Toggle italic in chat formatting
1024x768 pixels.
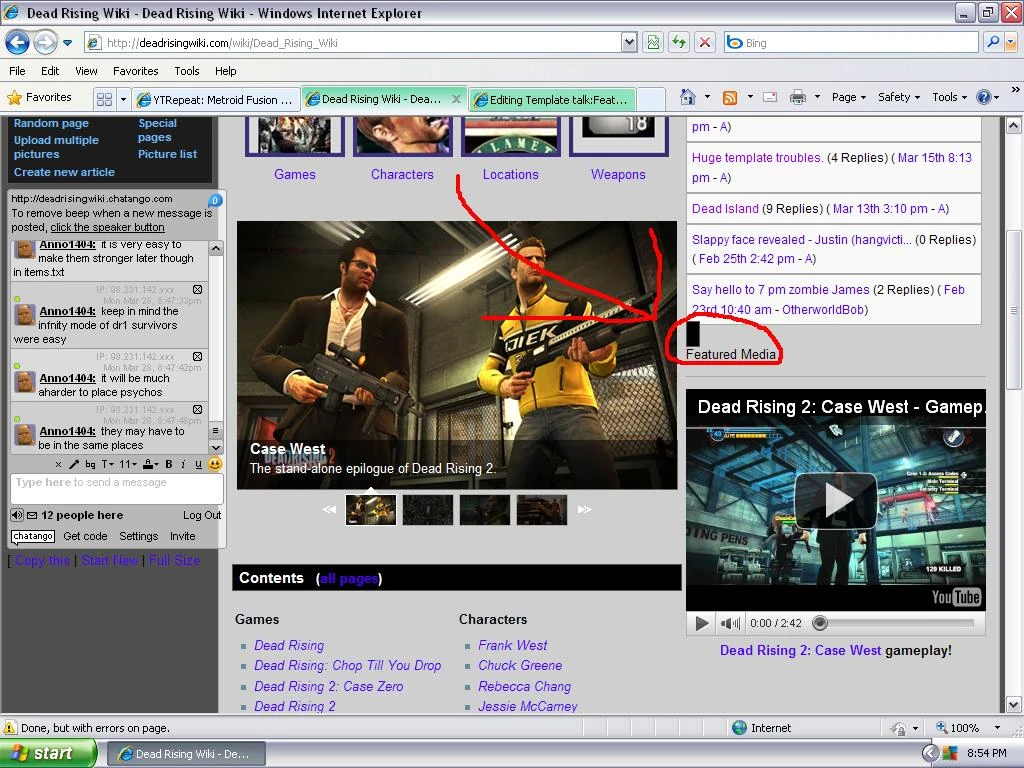(x=183, y=464)
